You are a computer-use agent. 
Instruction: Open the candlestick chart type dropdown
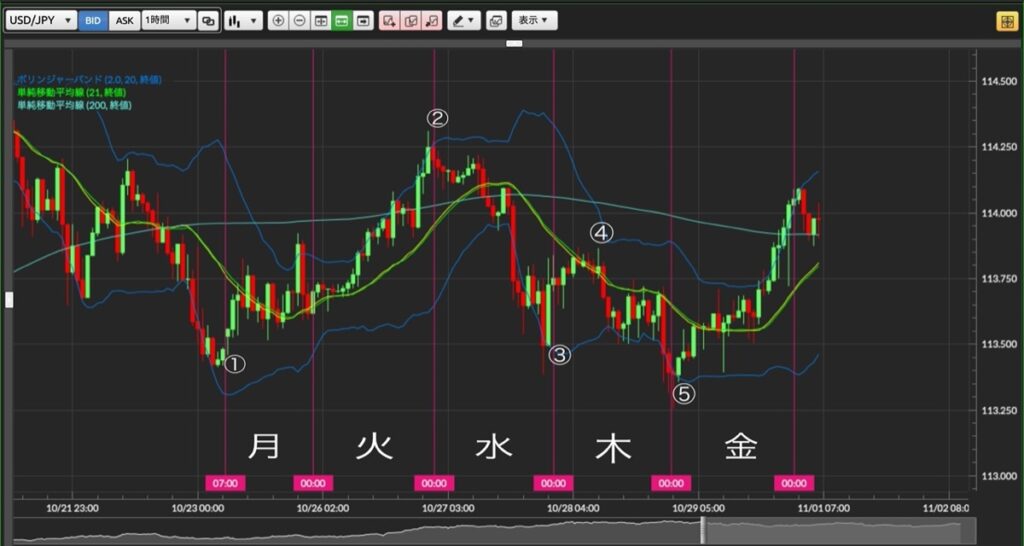(244, 21)
